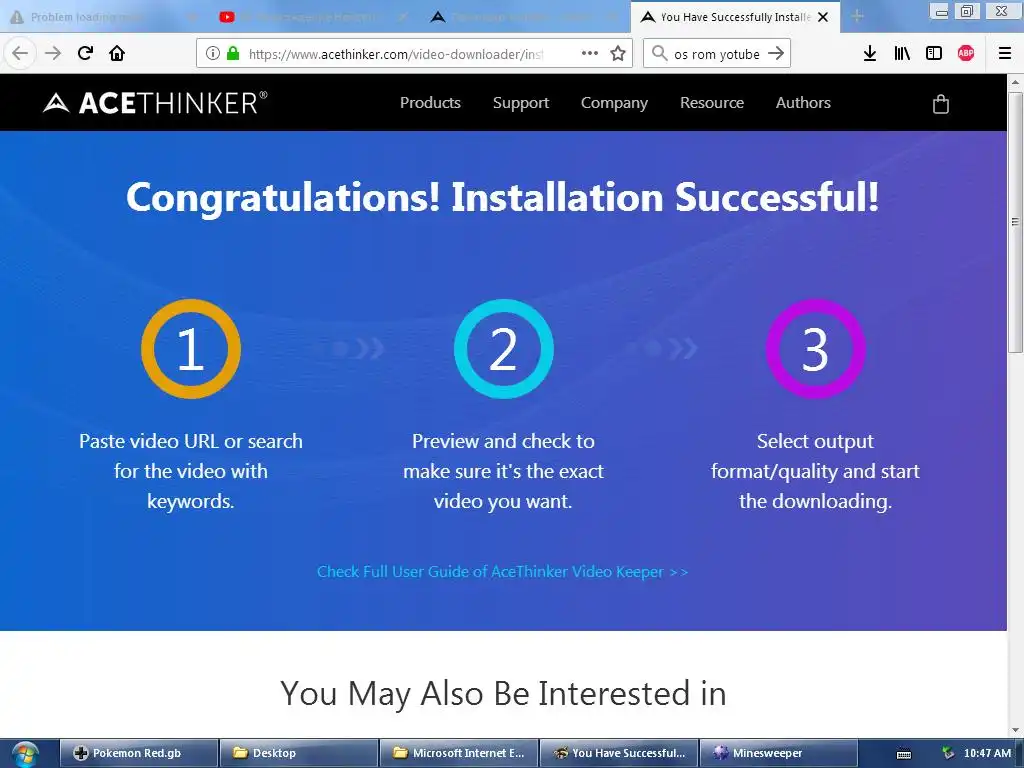Go back using the browser back arrow

tap(20, 54)
